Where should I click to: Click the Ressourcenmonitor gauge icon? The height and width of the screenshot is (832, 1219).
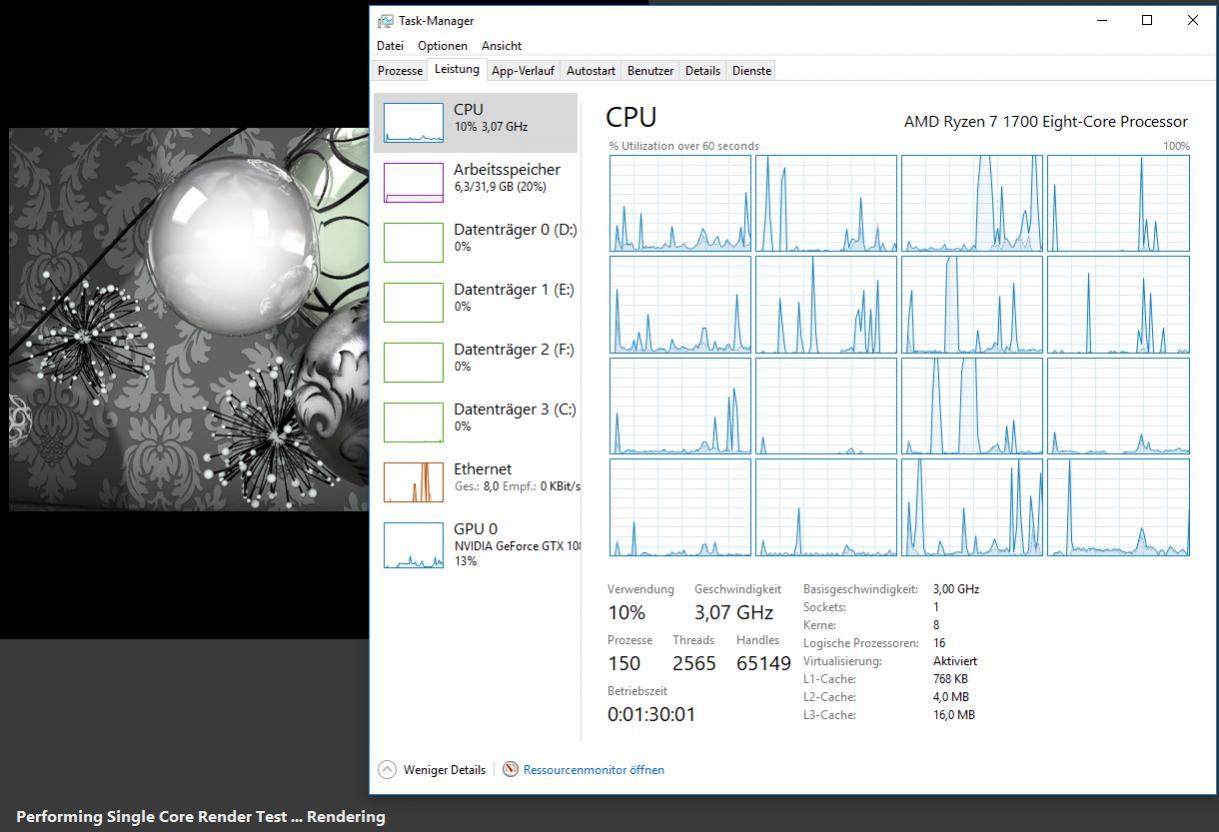tap(510, 769)
